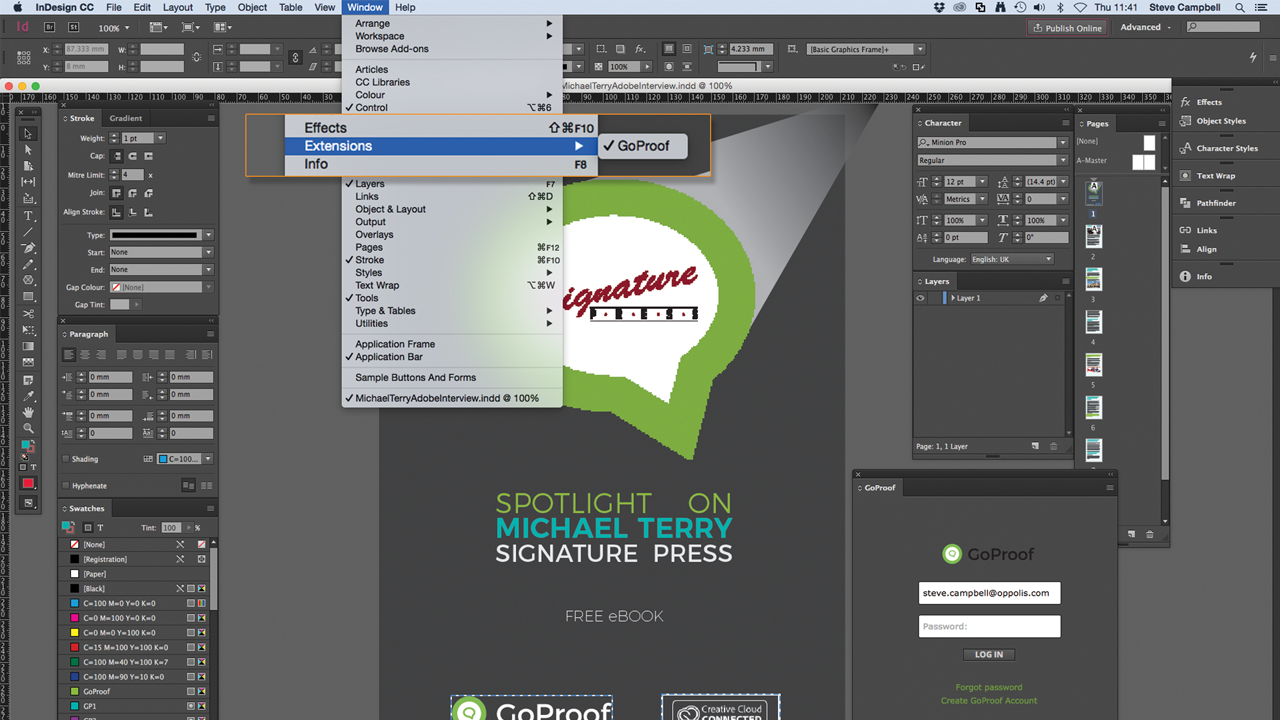The height and width of the screenshot is (720, 1280).
Task: Click Publish Online button
Action: pyautogui.click(x=1067, y=28)
